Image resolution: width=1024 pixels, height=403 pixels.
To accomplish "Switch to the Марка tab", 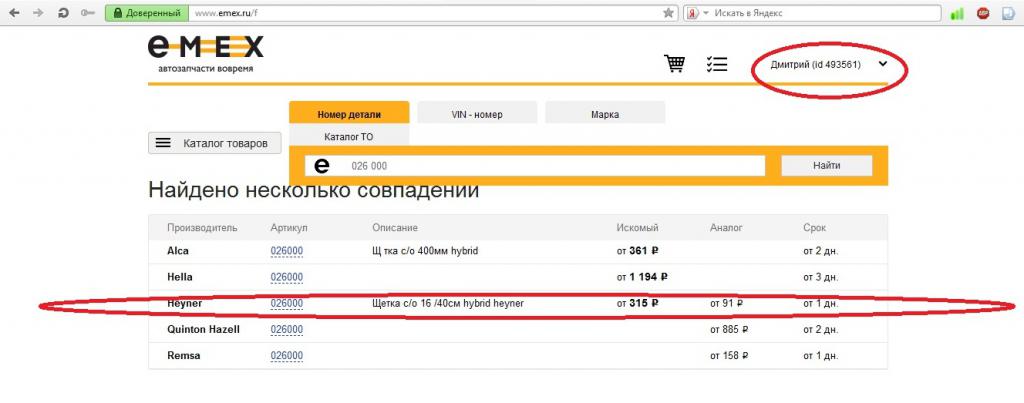I will point(605,114).
